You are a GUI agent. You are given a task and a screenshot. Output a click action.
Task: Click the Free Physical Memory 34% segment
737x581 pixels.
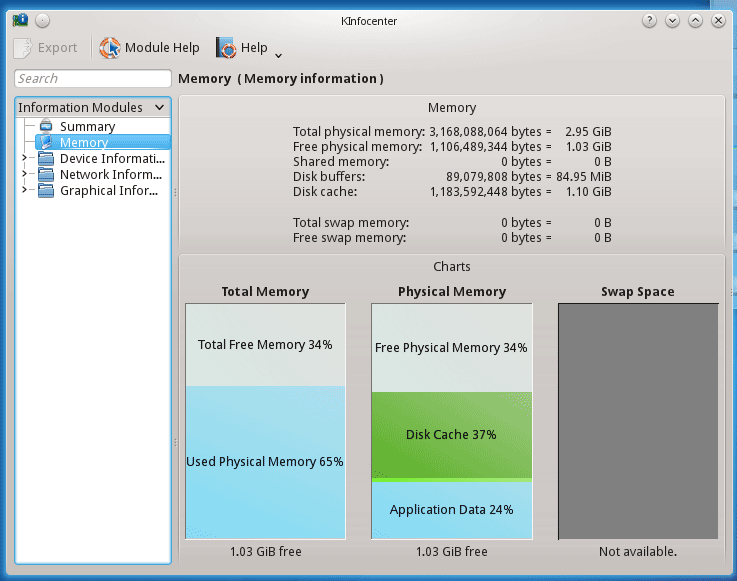pyautogui.click(x=452, y=348)
